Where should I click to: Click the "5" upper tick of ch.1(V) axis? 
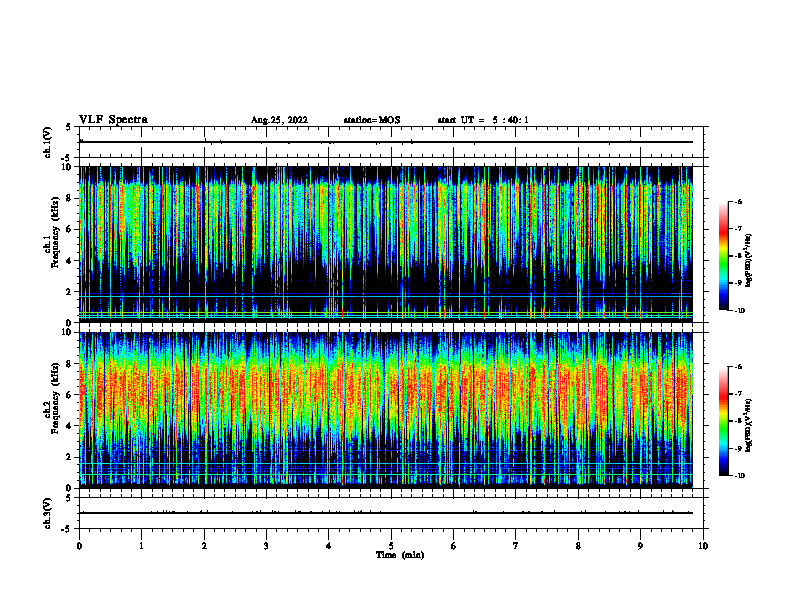68,128
